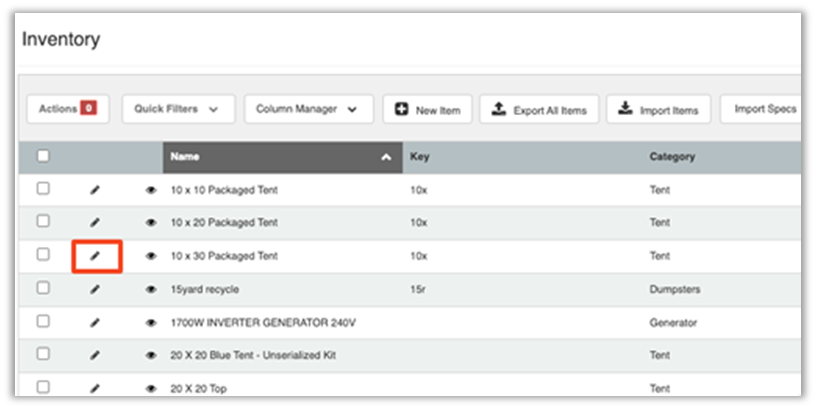This screenshot has height=409, width=816.
Task: Edit the 10 x 10 Packaged Tent item
Action: point(96,189)
